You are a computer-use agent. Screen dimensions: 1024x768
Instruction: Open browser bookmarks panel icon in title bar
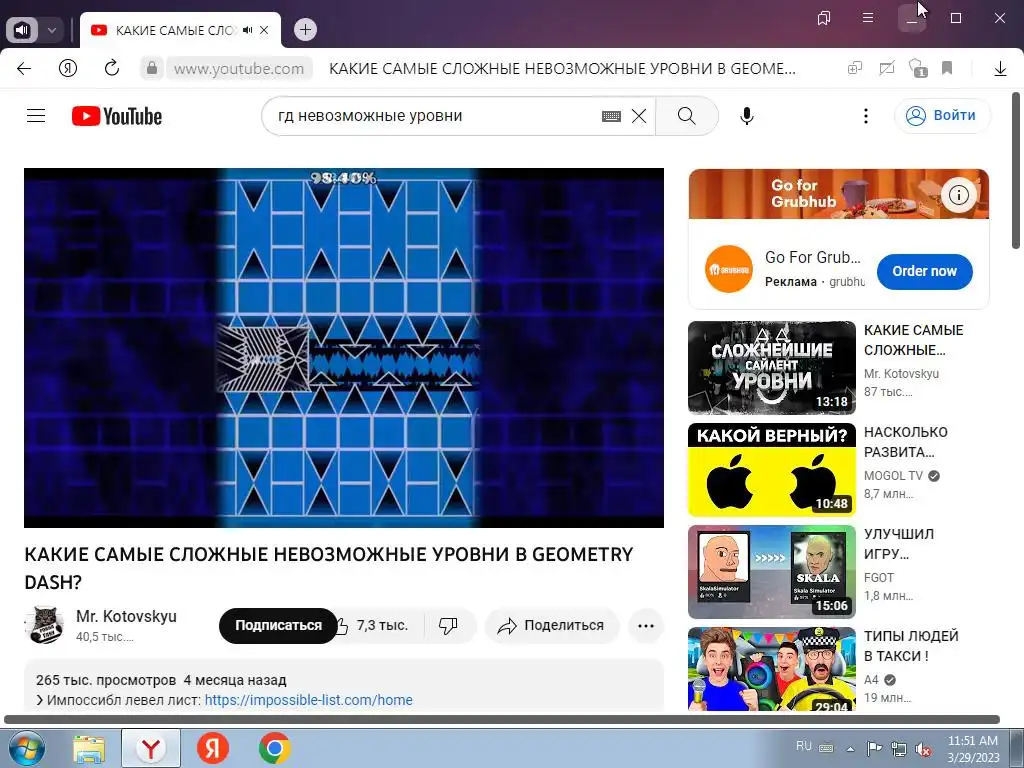(x=824, y=18)
